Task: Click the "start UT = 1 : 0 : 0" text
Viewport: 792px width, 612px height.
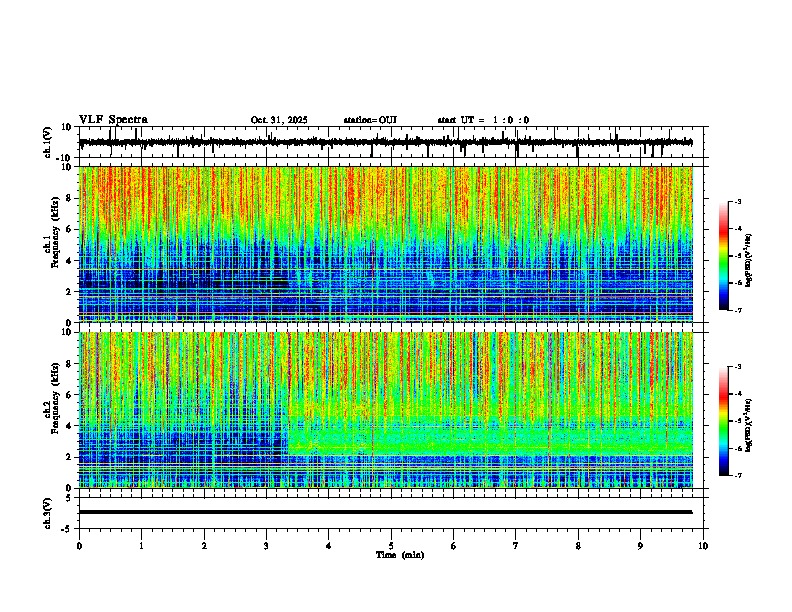Action: point(483,120)
